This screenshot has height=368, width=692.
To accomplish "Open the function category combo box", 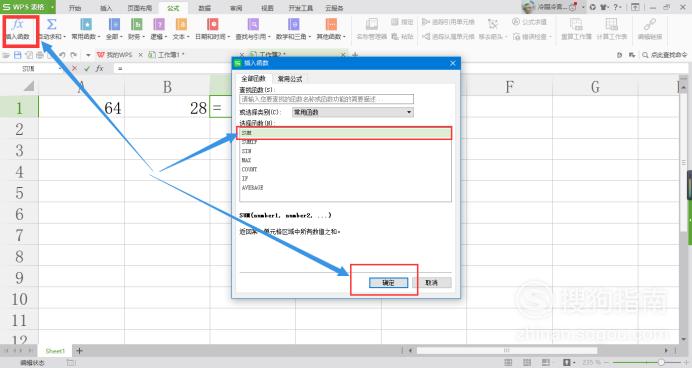I will pos(353,112).
